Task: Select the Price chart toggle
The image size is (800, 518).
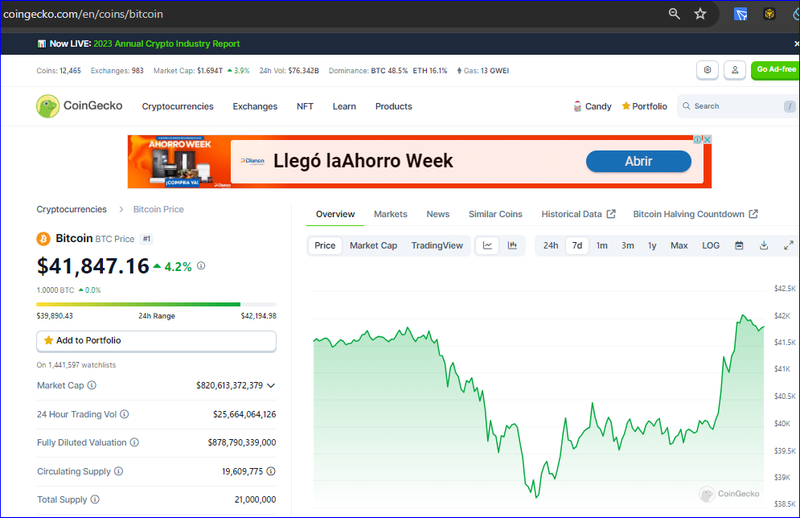Action: (x=325, y=245)
